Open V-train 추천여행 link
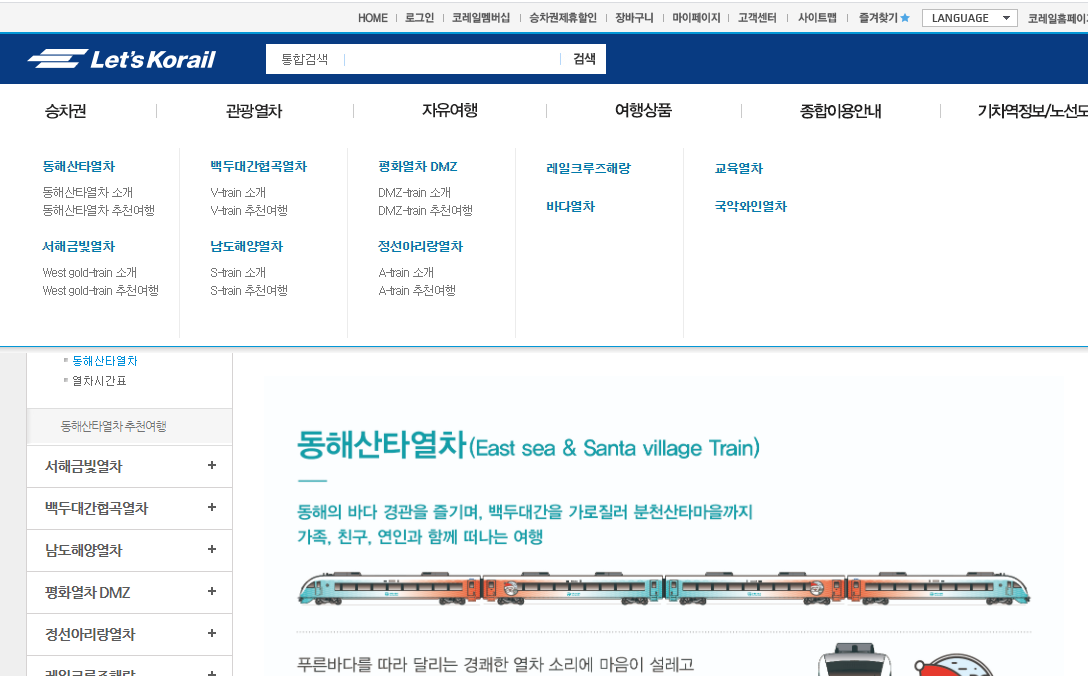The width and height of the screenshot is (1088, 676). [249, 210]
